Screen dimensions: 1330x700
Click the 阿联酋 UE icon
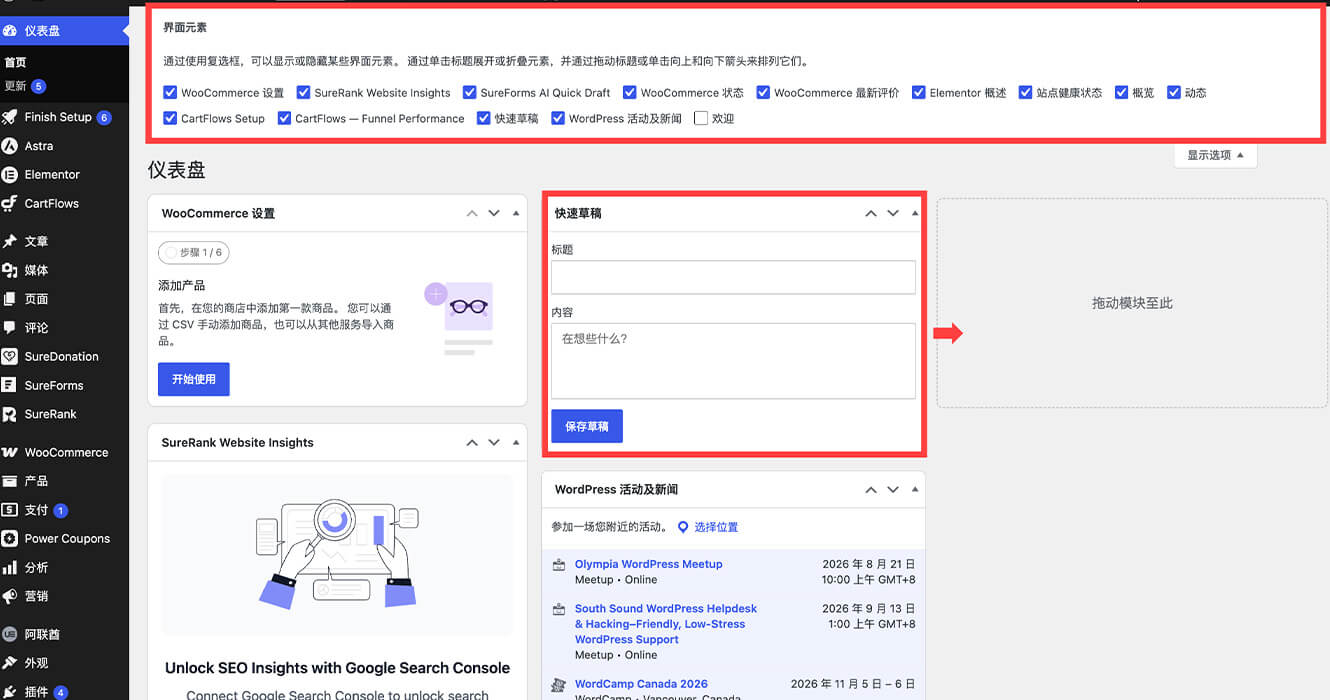pyautogui.click(x=10, y=635)
